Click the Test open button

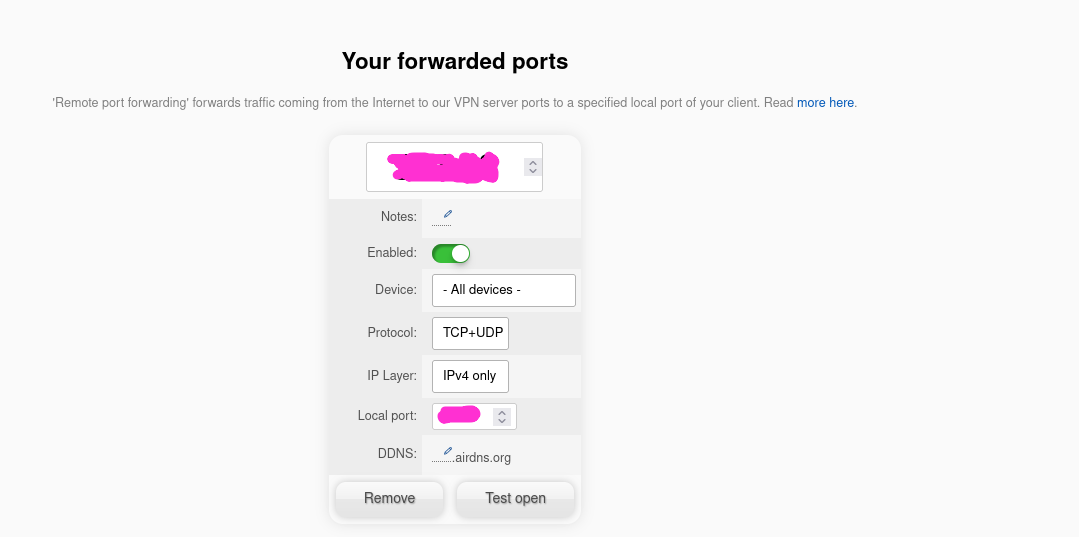pos(515,498)
